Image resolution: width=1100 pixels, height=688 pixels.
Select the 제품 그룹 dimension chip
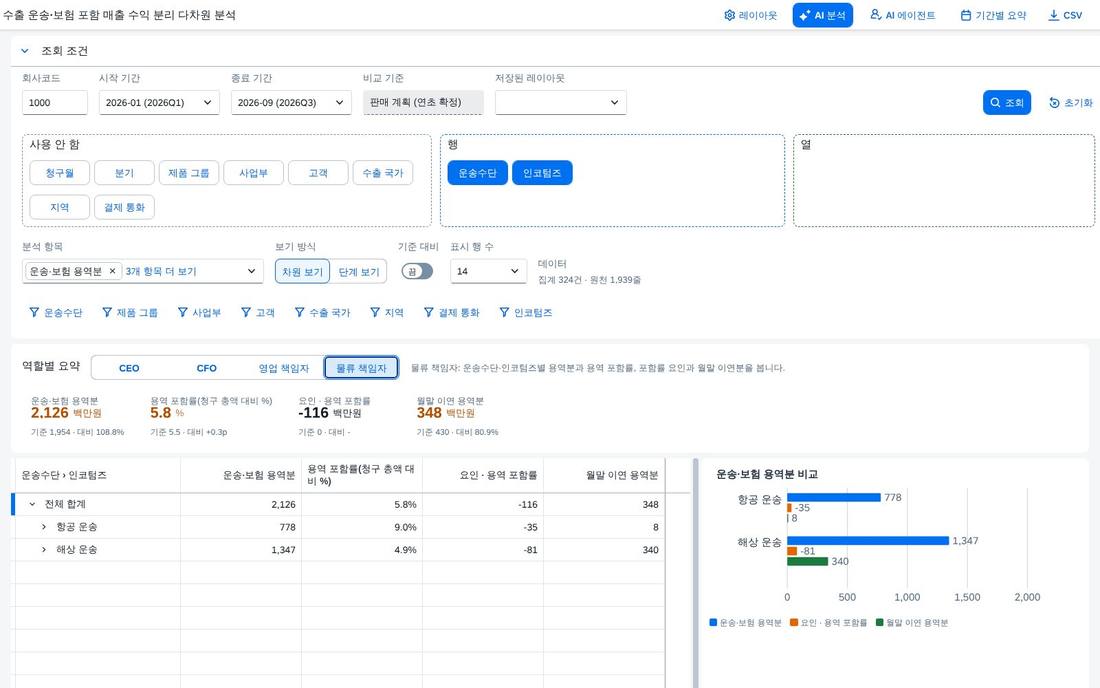pyautogui.click(x=189, y=173)
